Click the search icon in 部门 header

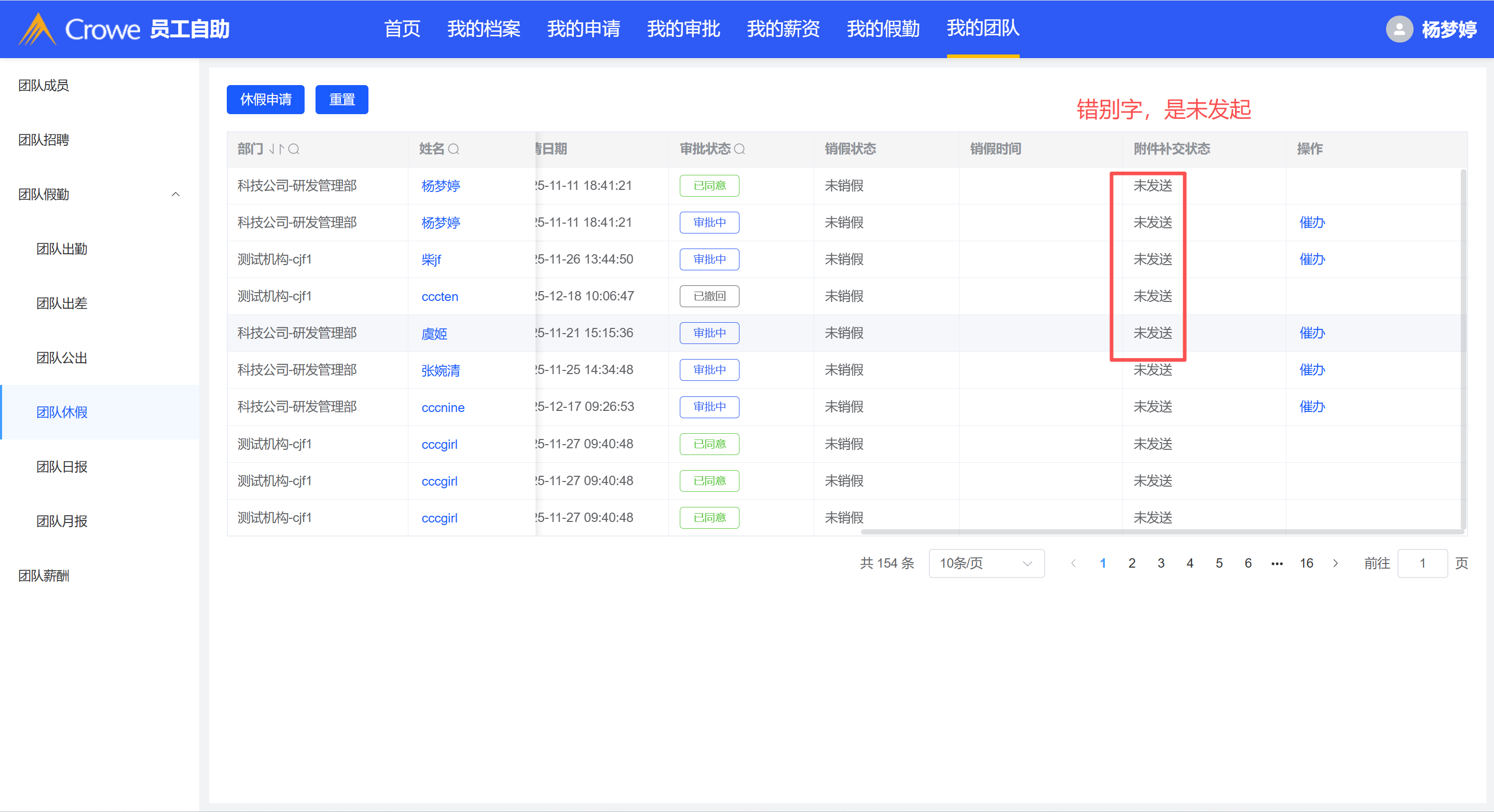(x=294, y=149)
